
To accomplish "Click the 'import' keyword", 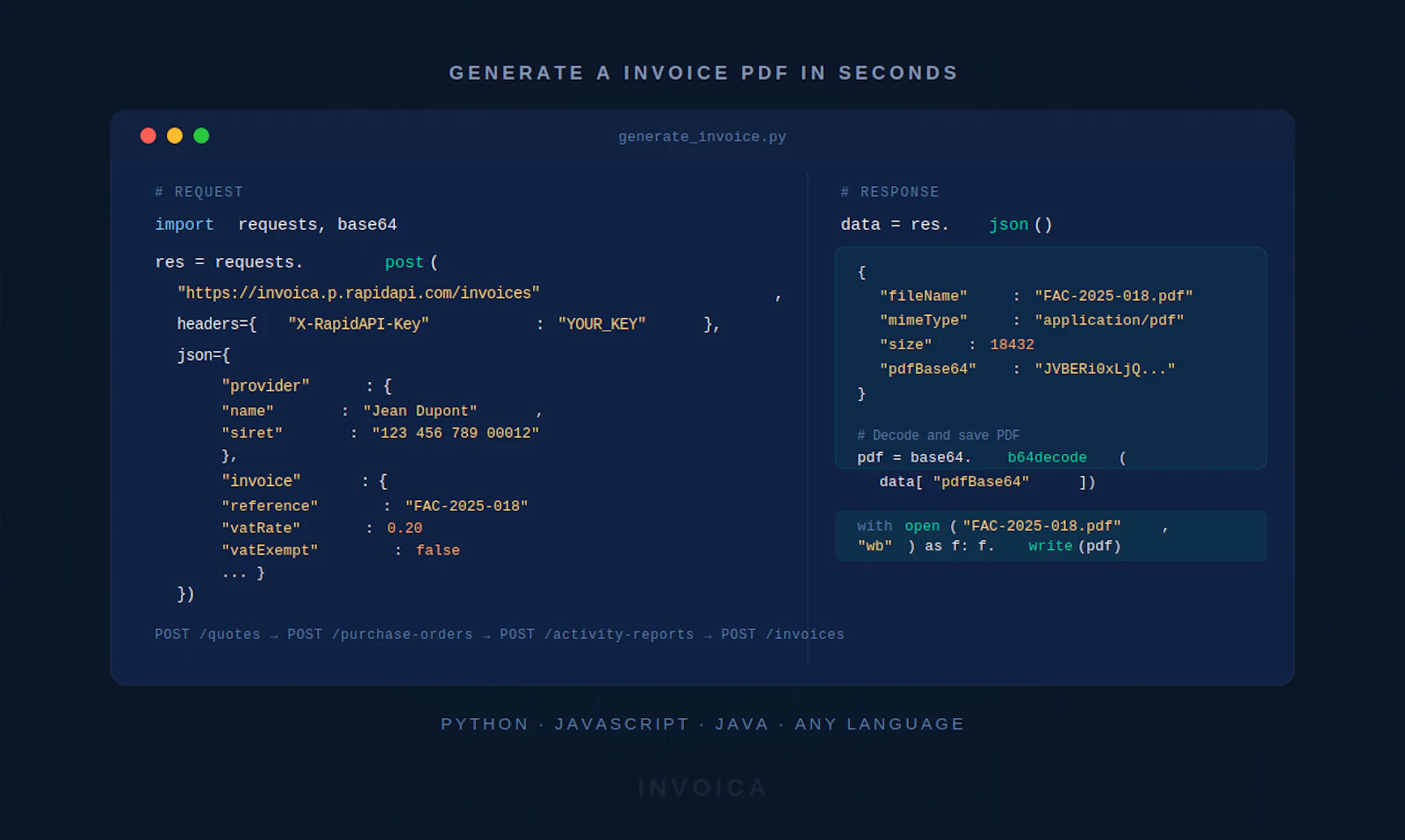I will pos(184,225).
